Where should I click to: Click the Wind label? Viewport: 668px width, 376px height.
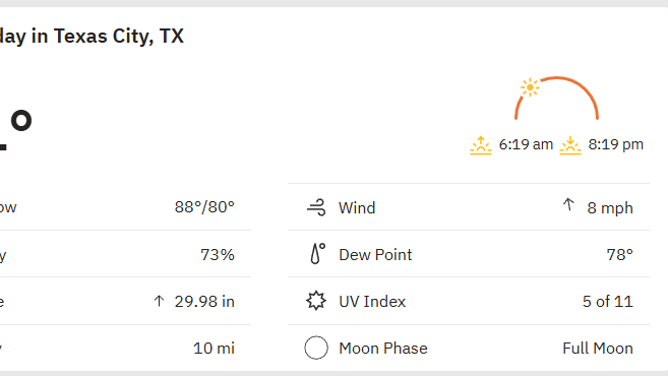(x=357, y=208)
